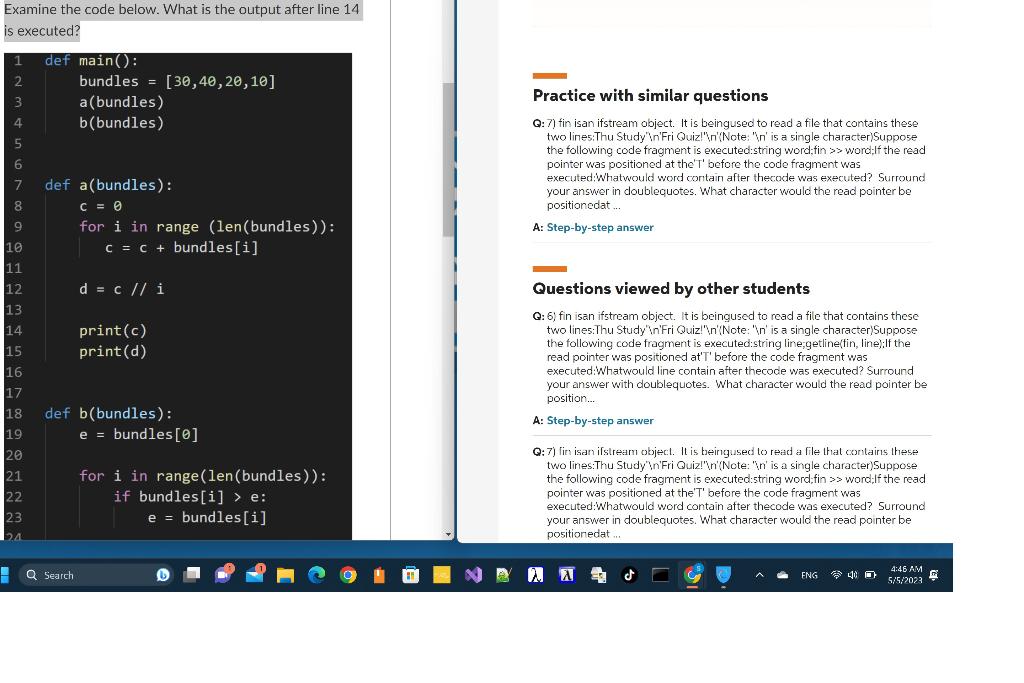1024x683 pixels.
Task: Open Step-by-step answer for question 6 getline
Action: click(600, 421)
